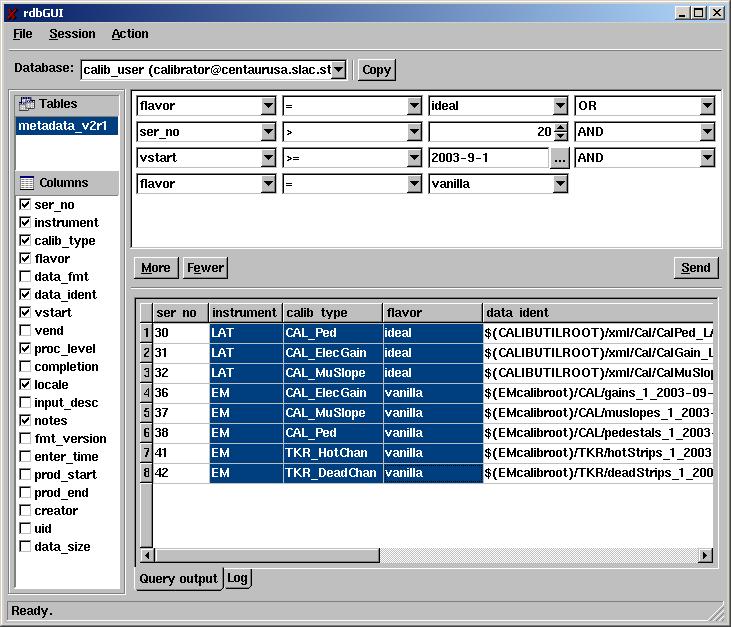Viewport: 731px width, 627px height.
Task: Expand the vanilla value dropdown
Action: pyautogui.click(x=560, y=184)
